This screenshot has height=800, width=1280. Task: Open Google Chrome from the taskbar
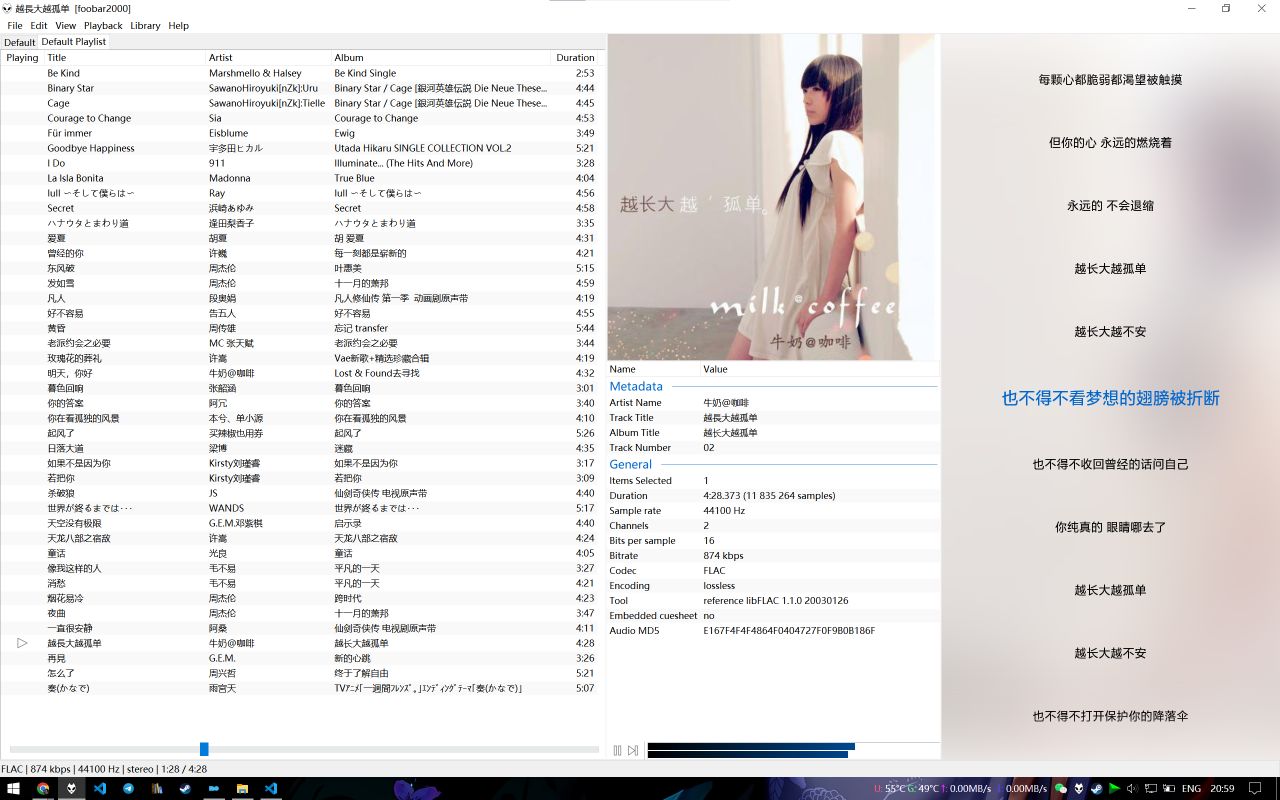point(43,788)
